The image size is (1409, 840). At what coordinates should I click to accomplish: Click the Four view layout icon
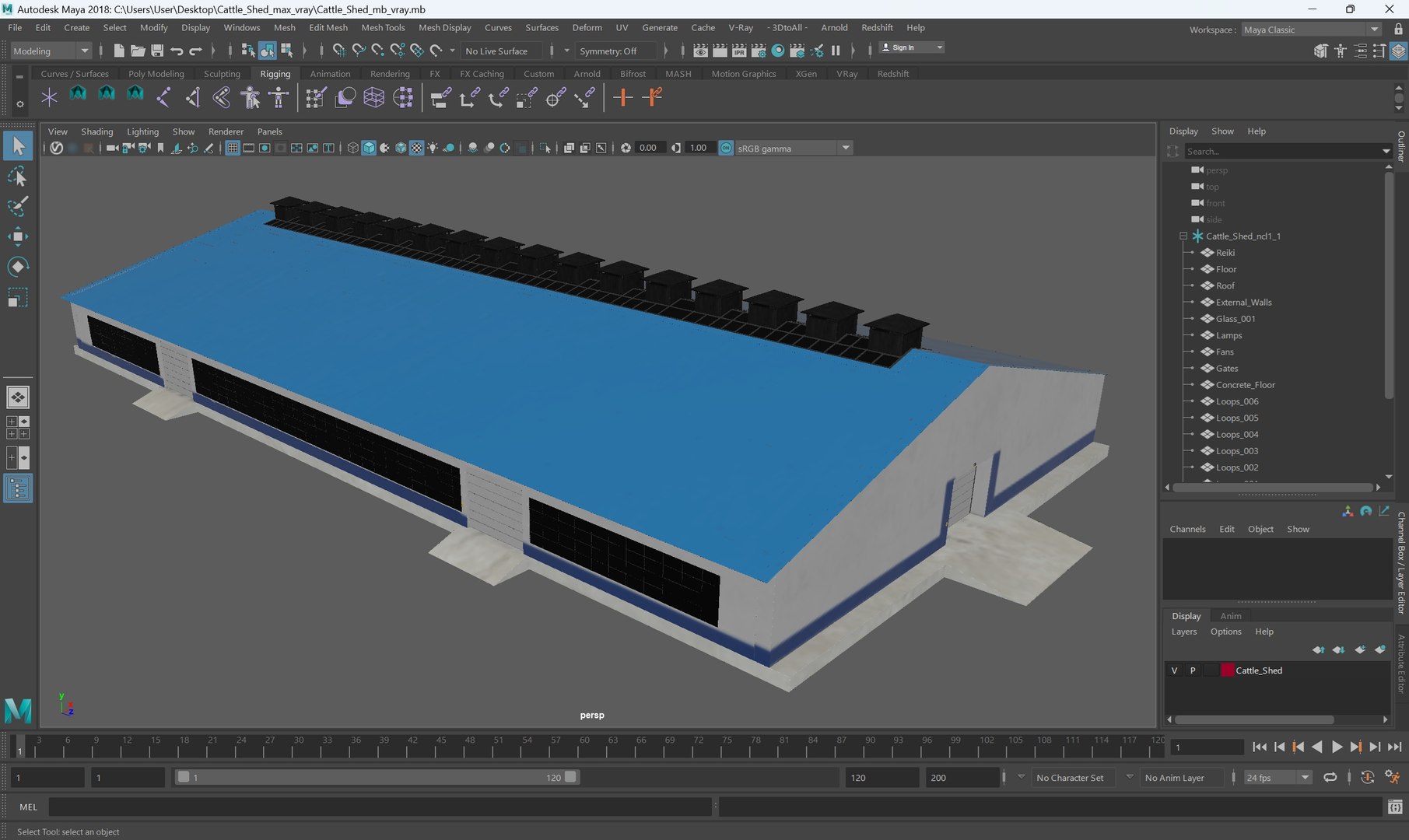[18, 427]
